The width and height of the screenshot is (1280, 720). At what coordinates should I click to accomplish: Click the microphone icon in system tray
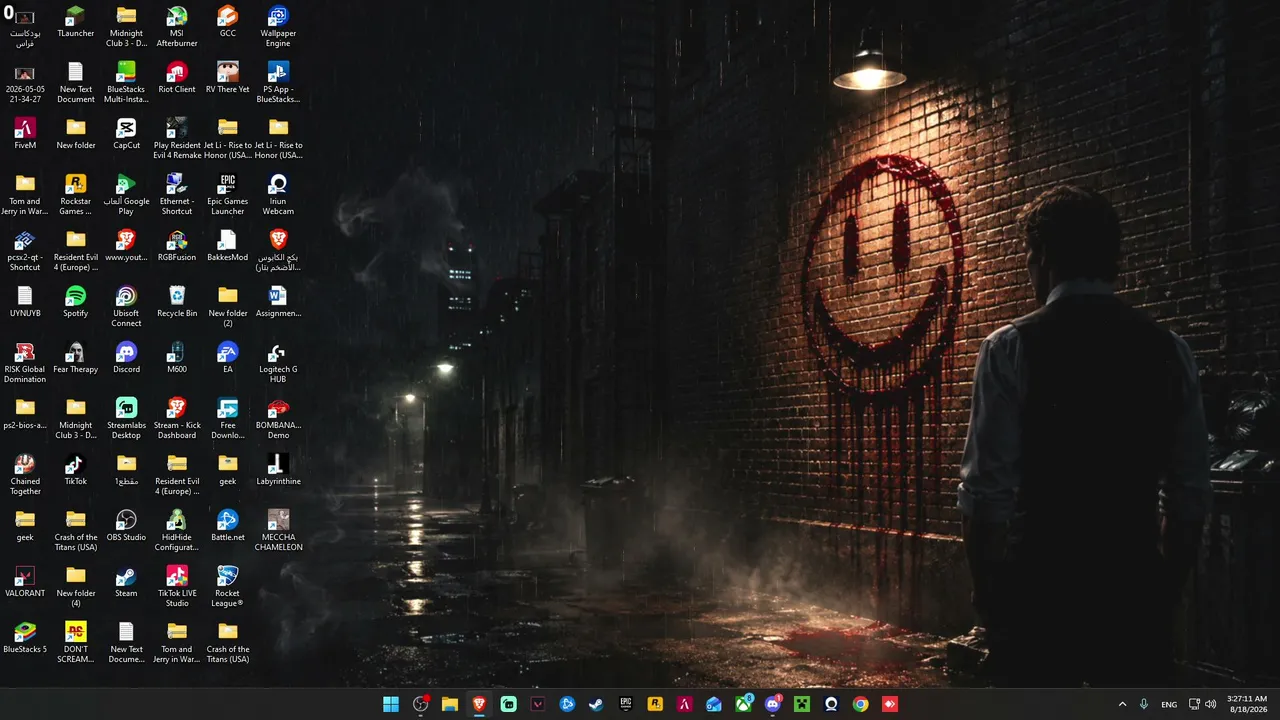click(1144, 704)
